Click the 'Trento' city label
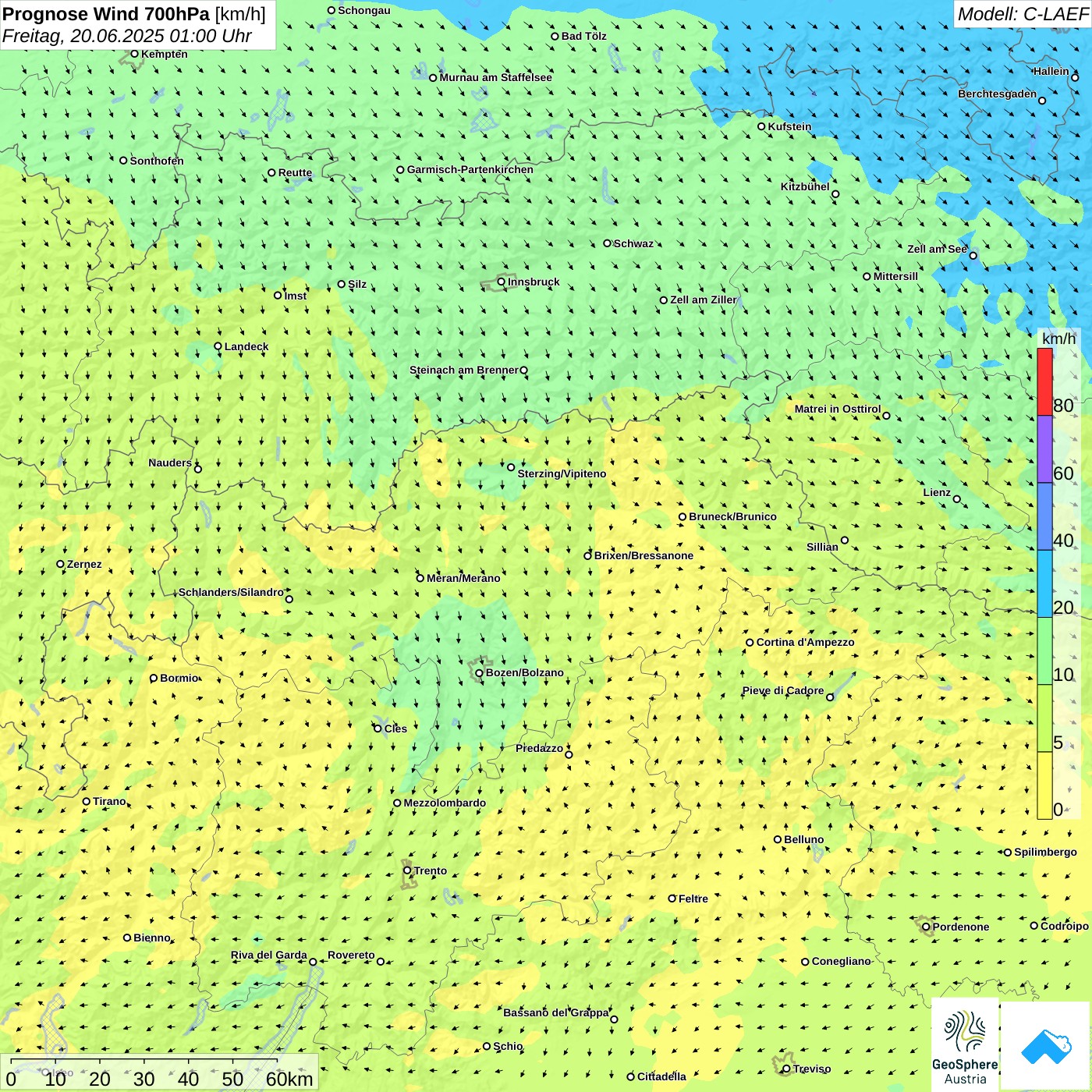 click(431, 870)
